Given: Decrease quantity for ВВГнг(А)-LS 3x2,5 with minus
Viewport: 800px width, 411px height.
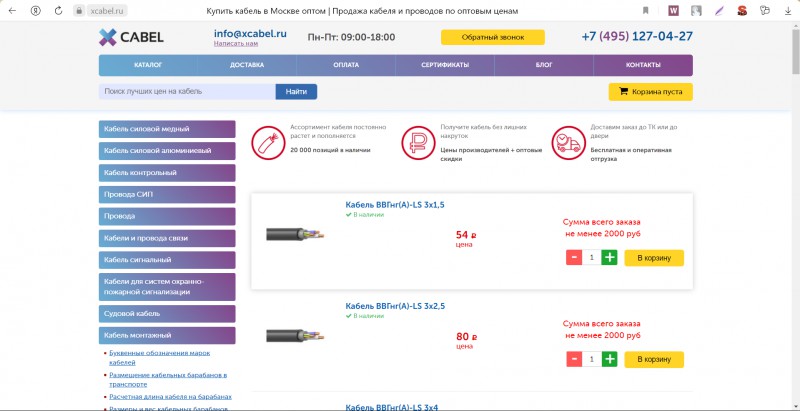Looking at the screenshot, I should pos(574,359).
